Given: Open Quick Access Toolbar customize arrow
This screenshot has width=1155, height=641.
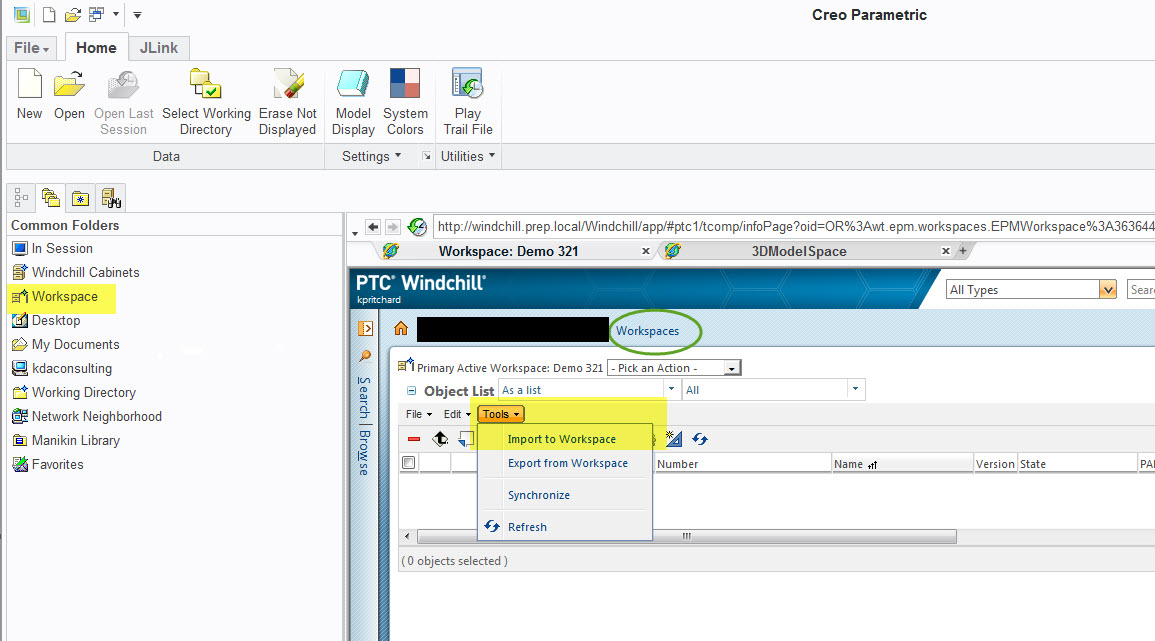Looking at the screenshot, I should pos(137,15).
